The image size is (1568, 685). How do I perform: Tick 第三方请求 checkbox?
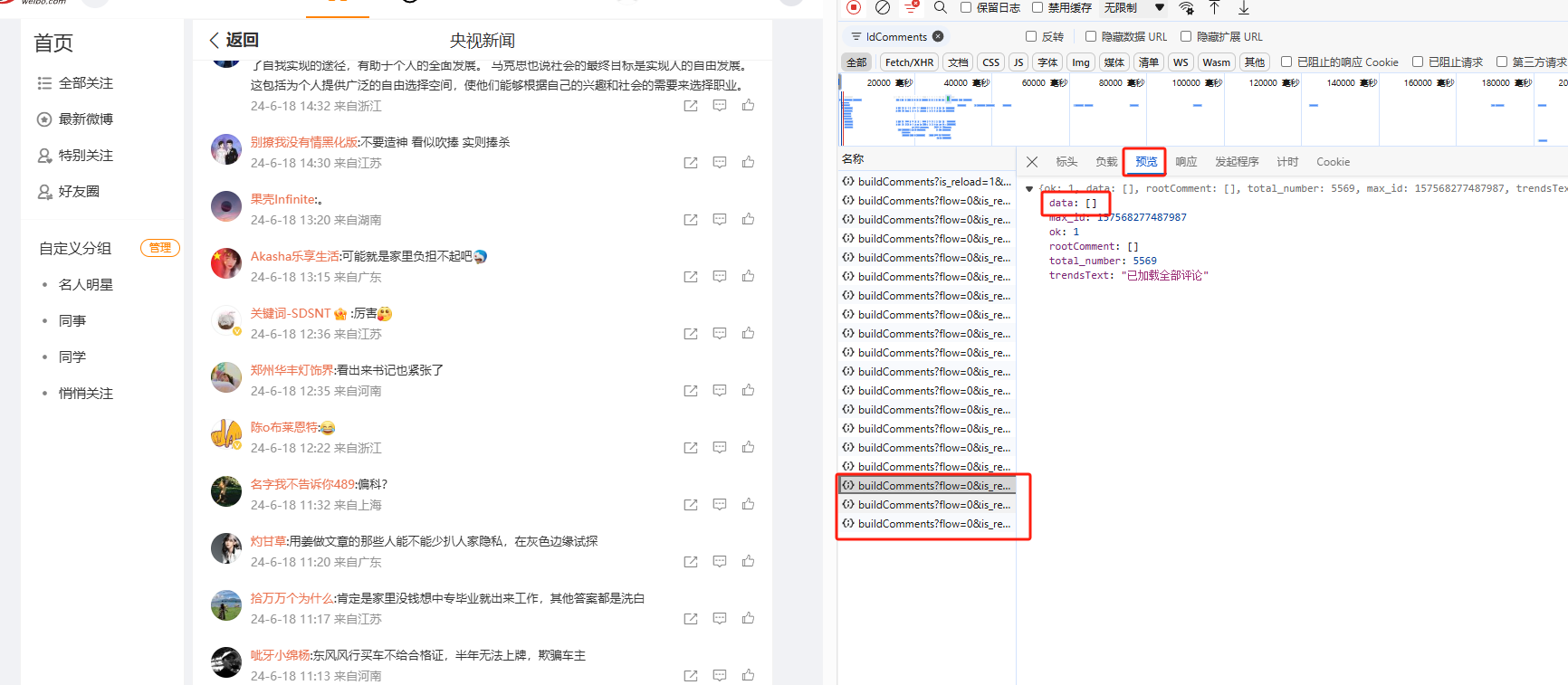click(x=1502, y=62)
